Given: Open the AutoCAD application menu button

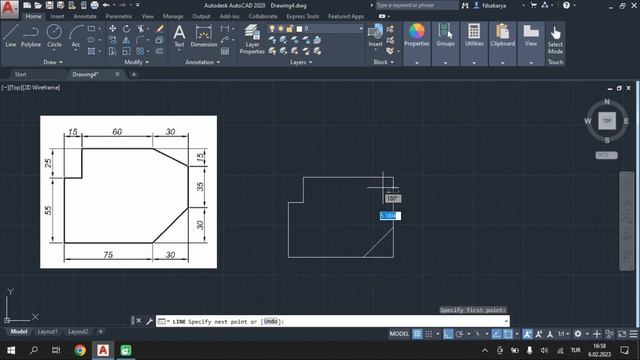Looking at the screenshot, I should 9,9.
